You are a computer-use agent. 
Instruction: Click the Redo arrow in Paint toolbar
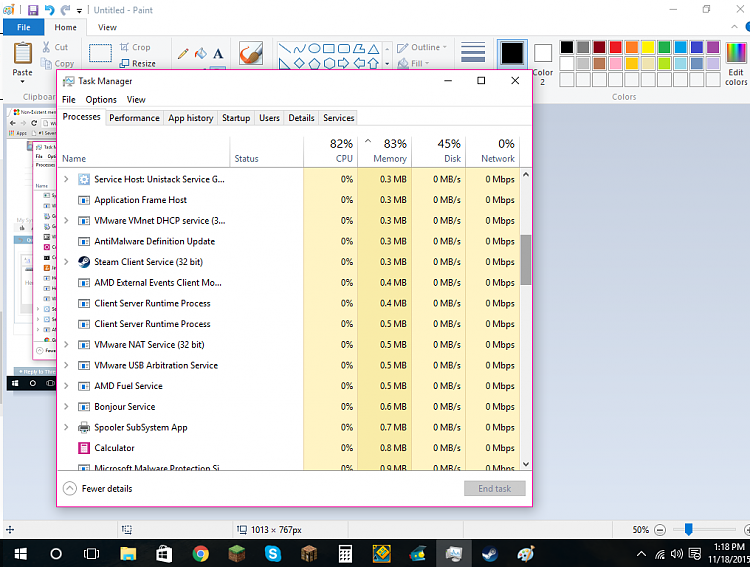pos(66,10)
